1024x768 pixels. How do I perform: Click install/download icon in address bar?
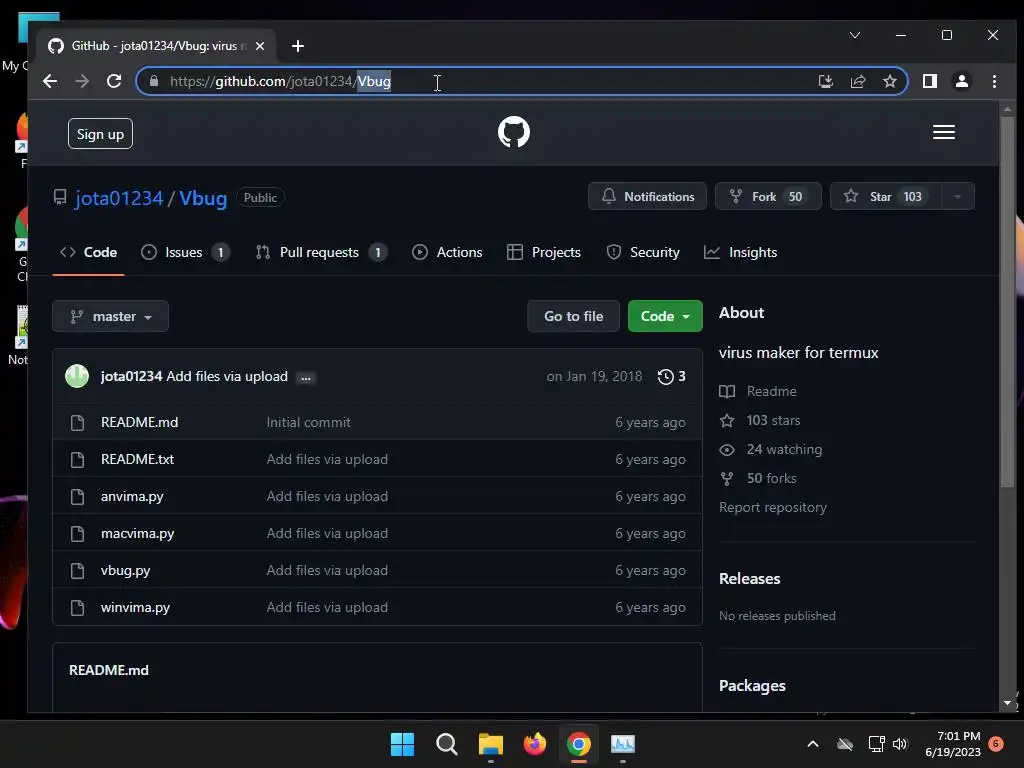tap(825, 81)
